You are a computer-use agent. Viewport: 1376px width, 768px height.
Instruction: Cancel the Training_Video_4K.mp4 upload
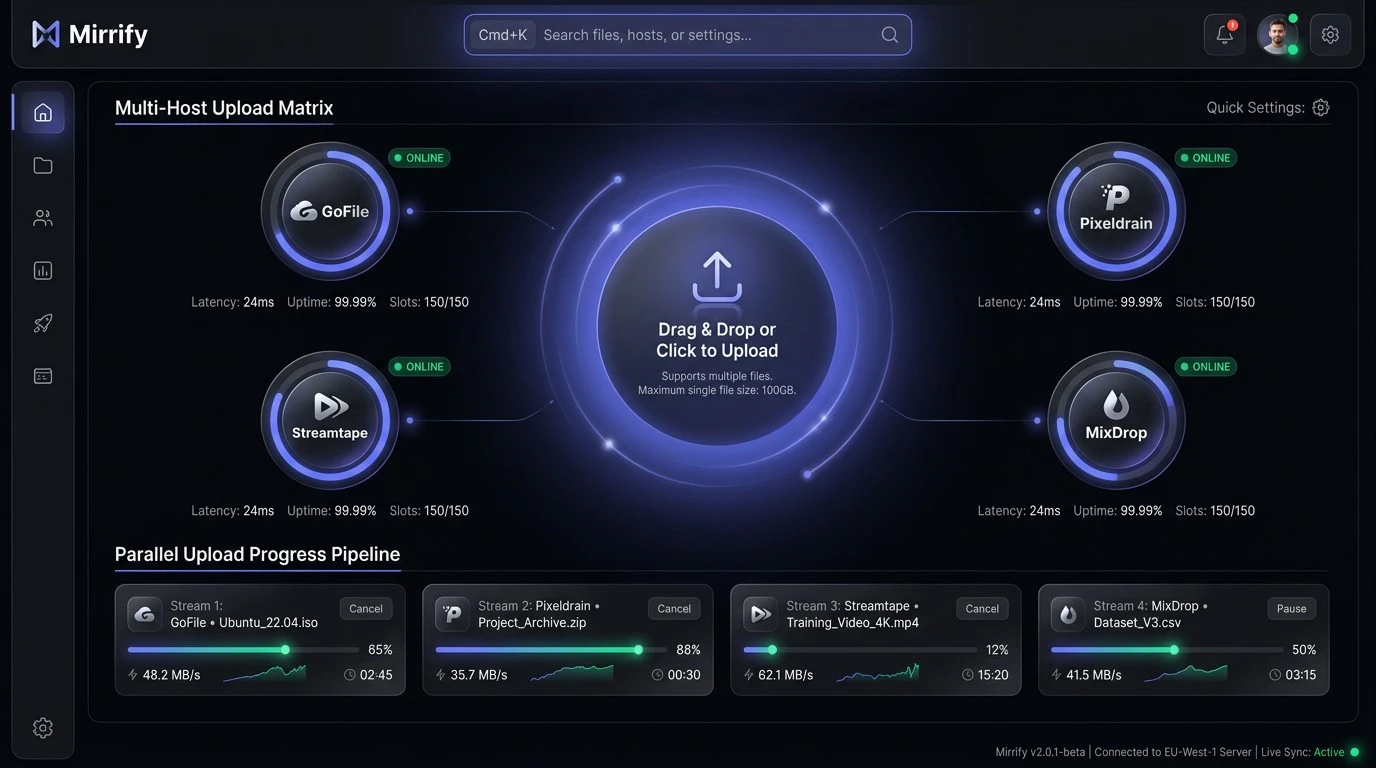click(x=982, y=609)
